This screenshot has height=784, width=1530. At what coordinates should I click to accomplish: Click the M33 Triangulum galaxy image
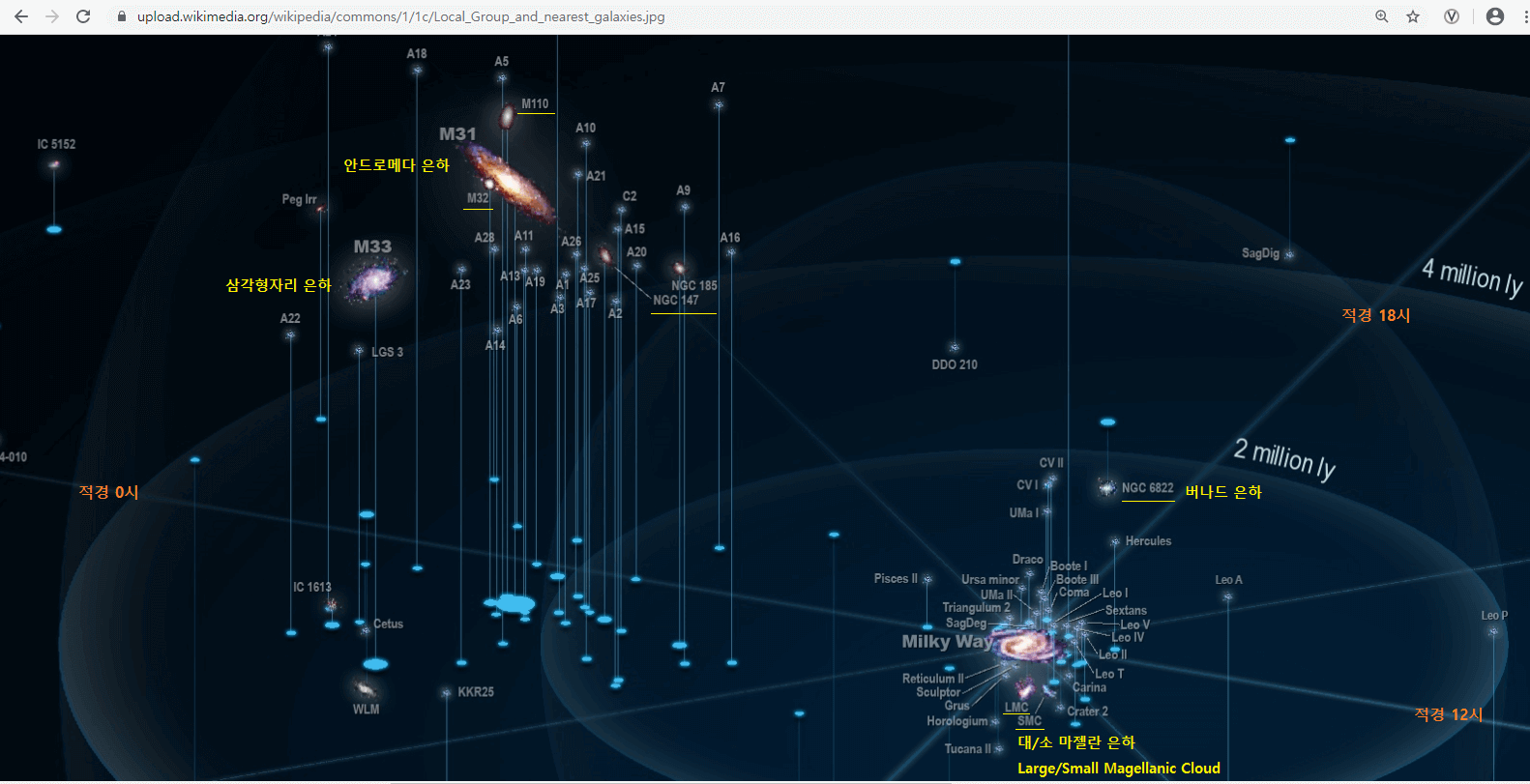pos(372,281)
